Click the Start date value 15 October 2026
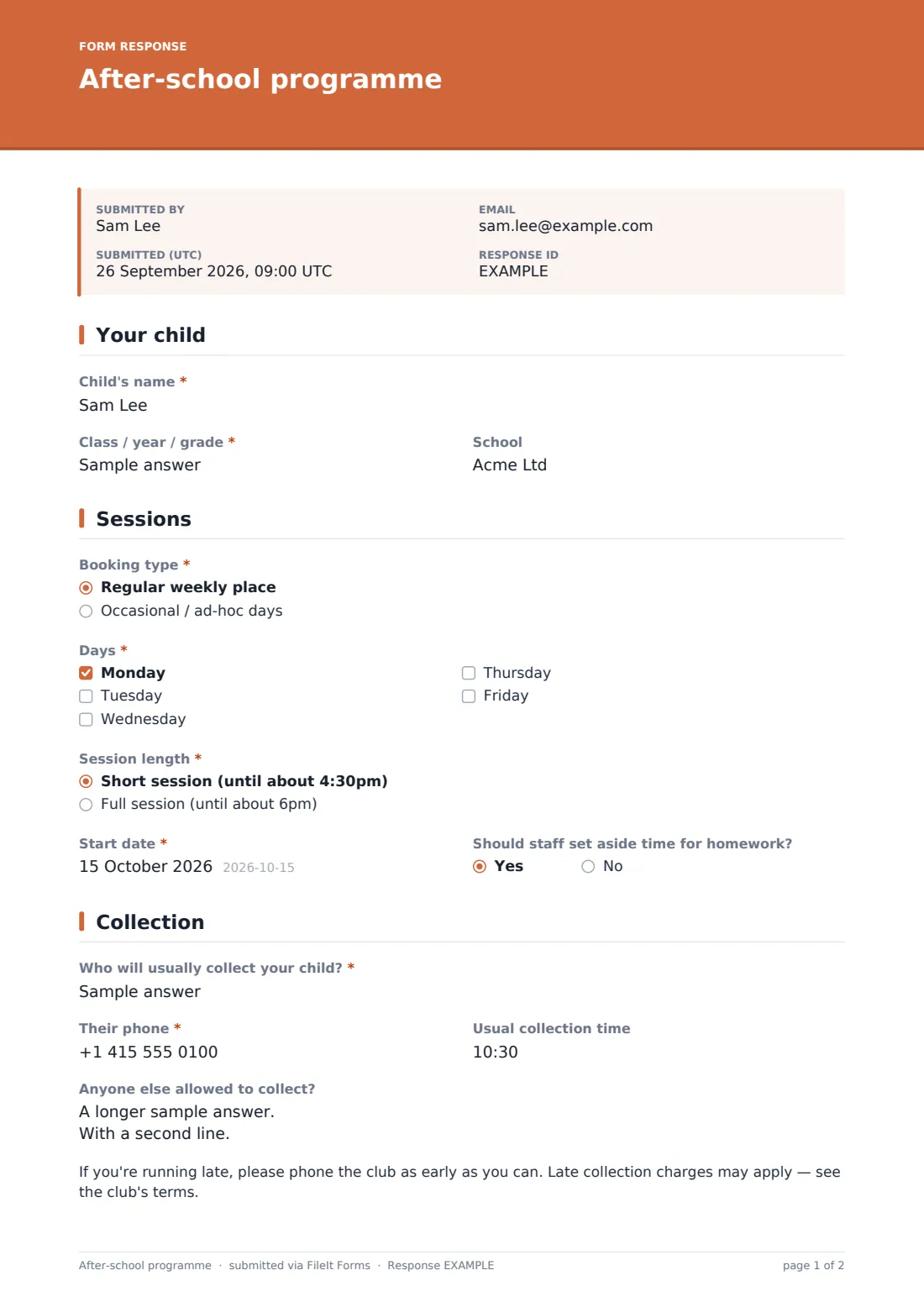Image resolution: width=924 pixels, height=1307 pixels. tap(145, 866)
